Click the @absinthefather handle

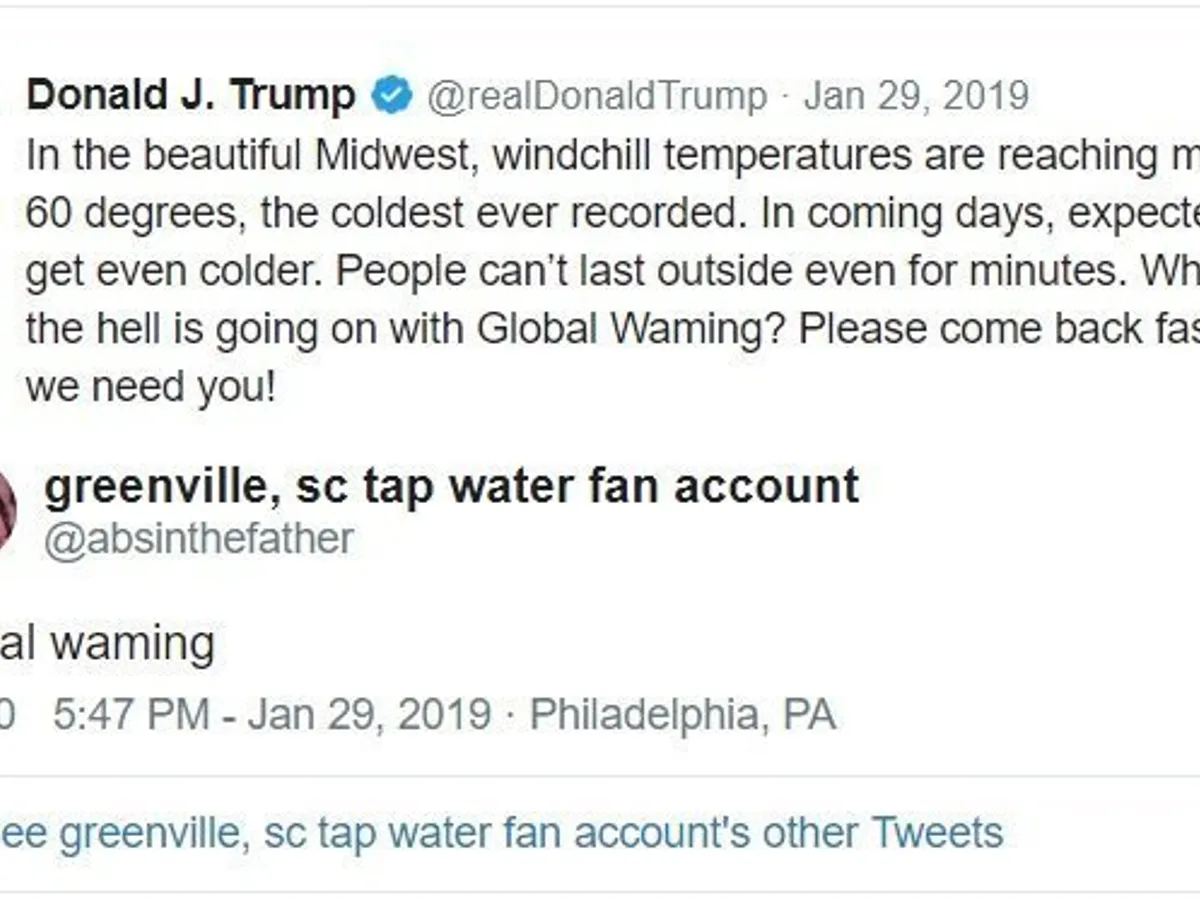(x=199, y=539)
